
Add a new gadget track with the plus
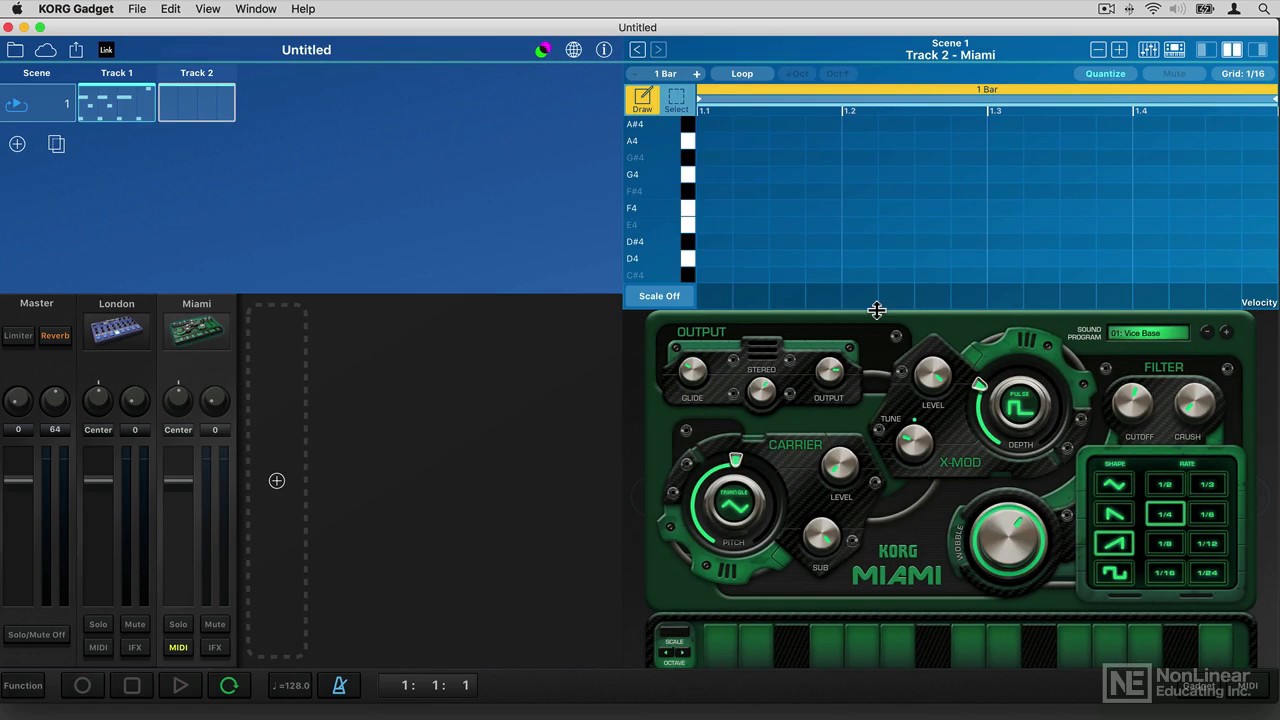click(x=277, y=481)
